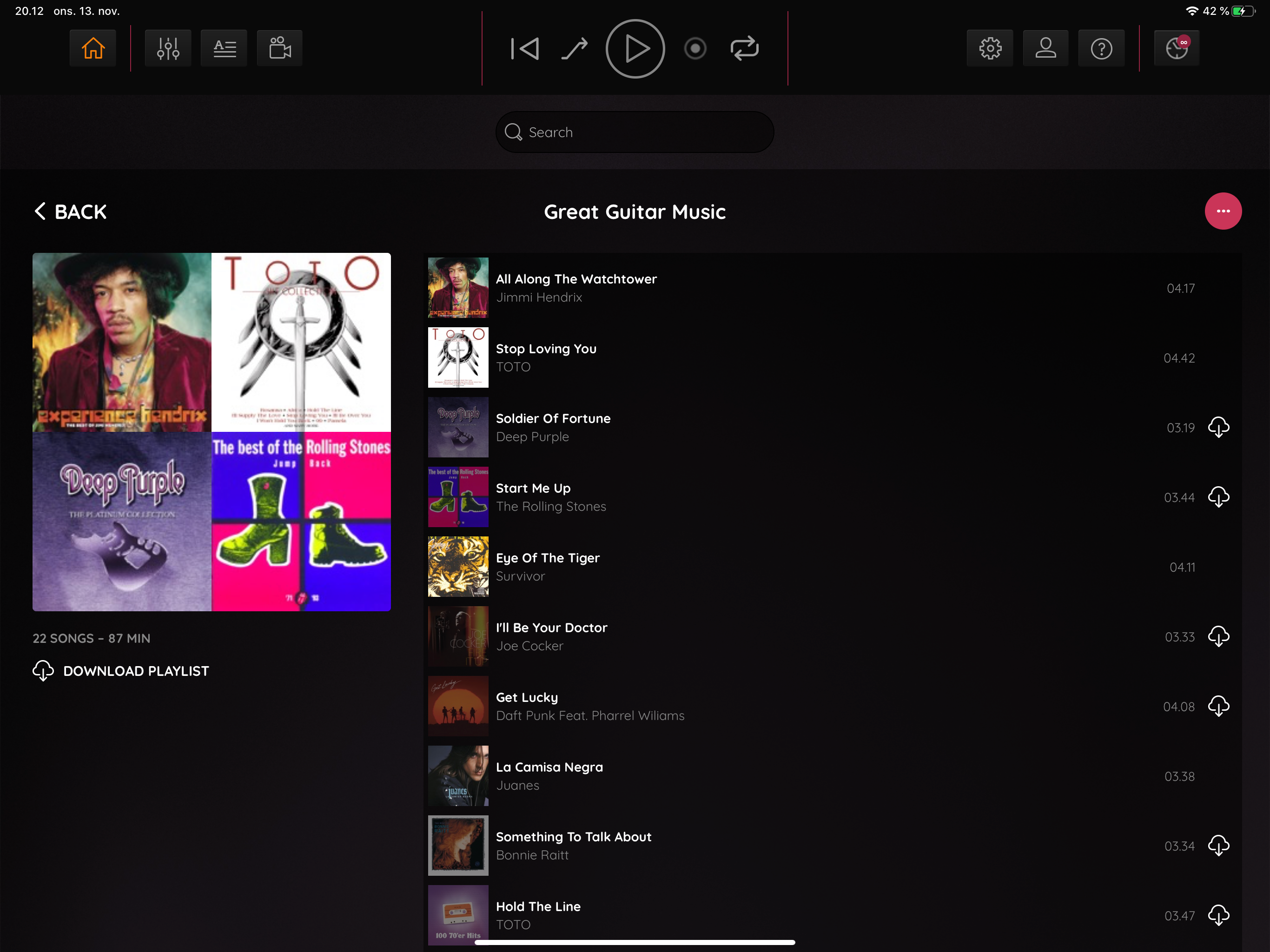Open the settings gear
The height and width of the screenshot is (952, 1270).
tap(990, 48)
